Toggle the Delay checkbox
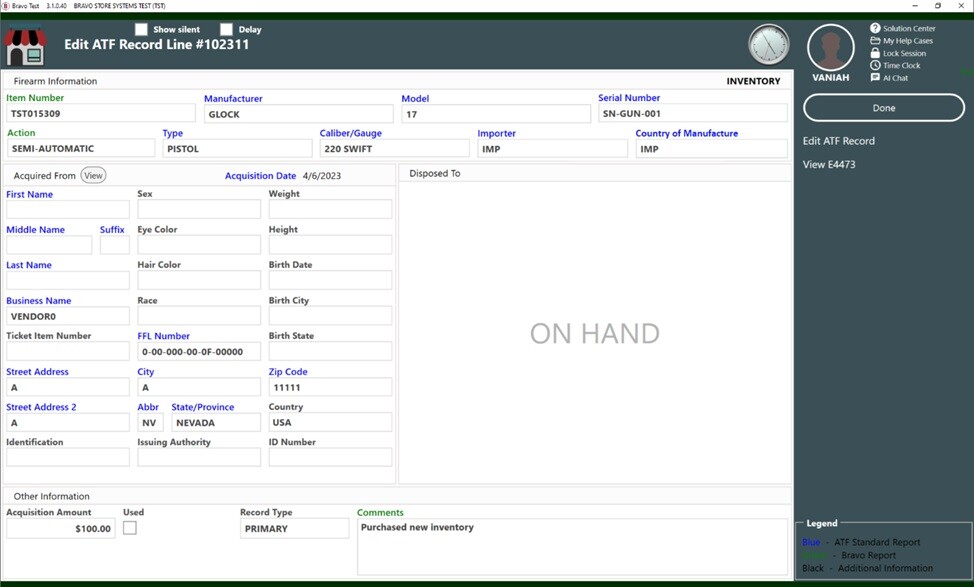This screenshot has height=587, width=974. 226,29
